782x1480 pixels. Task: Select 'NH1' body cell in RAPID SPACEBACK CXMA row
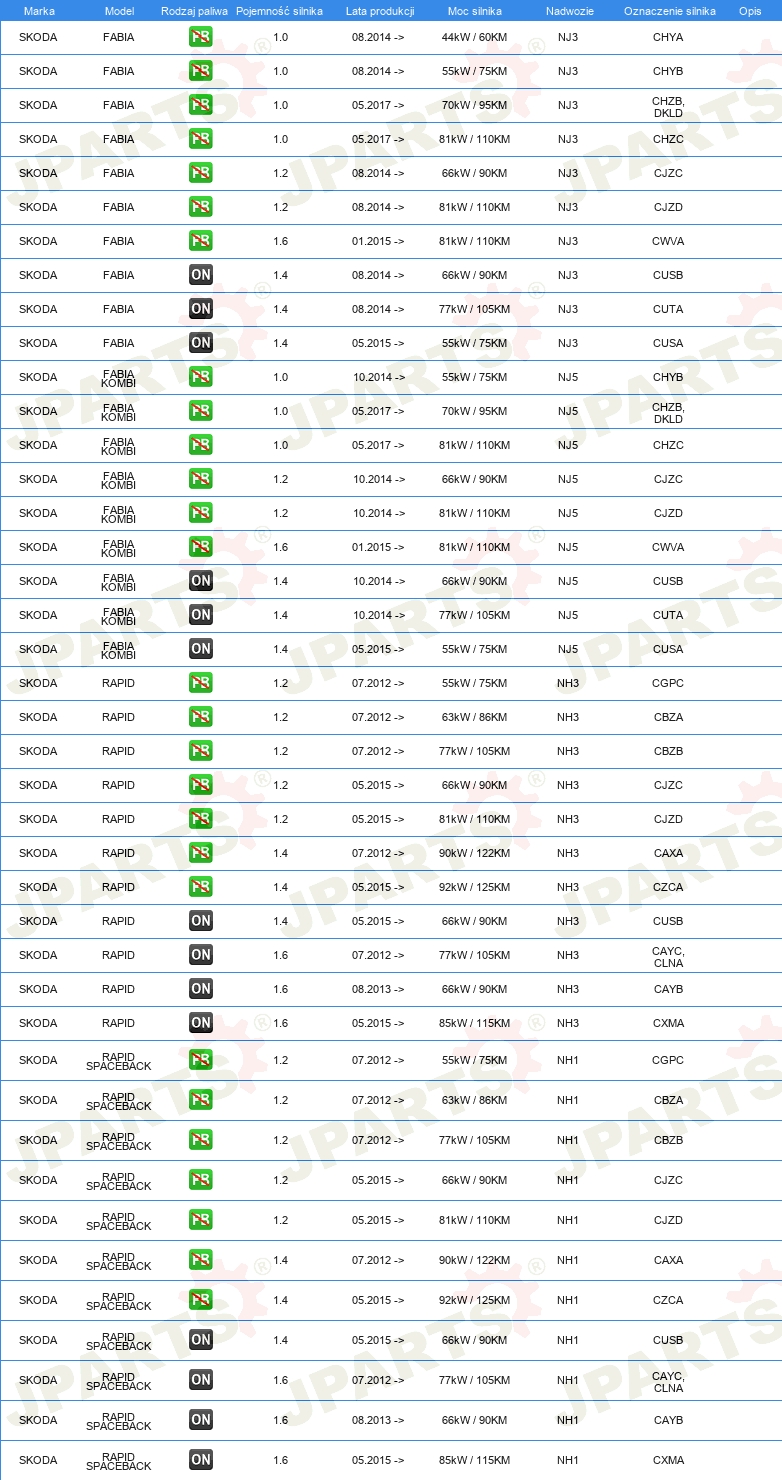click(568, 1460)
